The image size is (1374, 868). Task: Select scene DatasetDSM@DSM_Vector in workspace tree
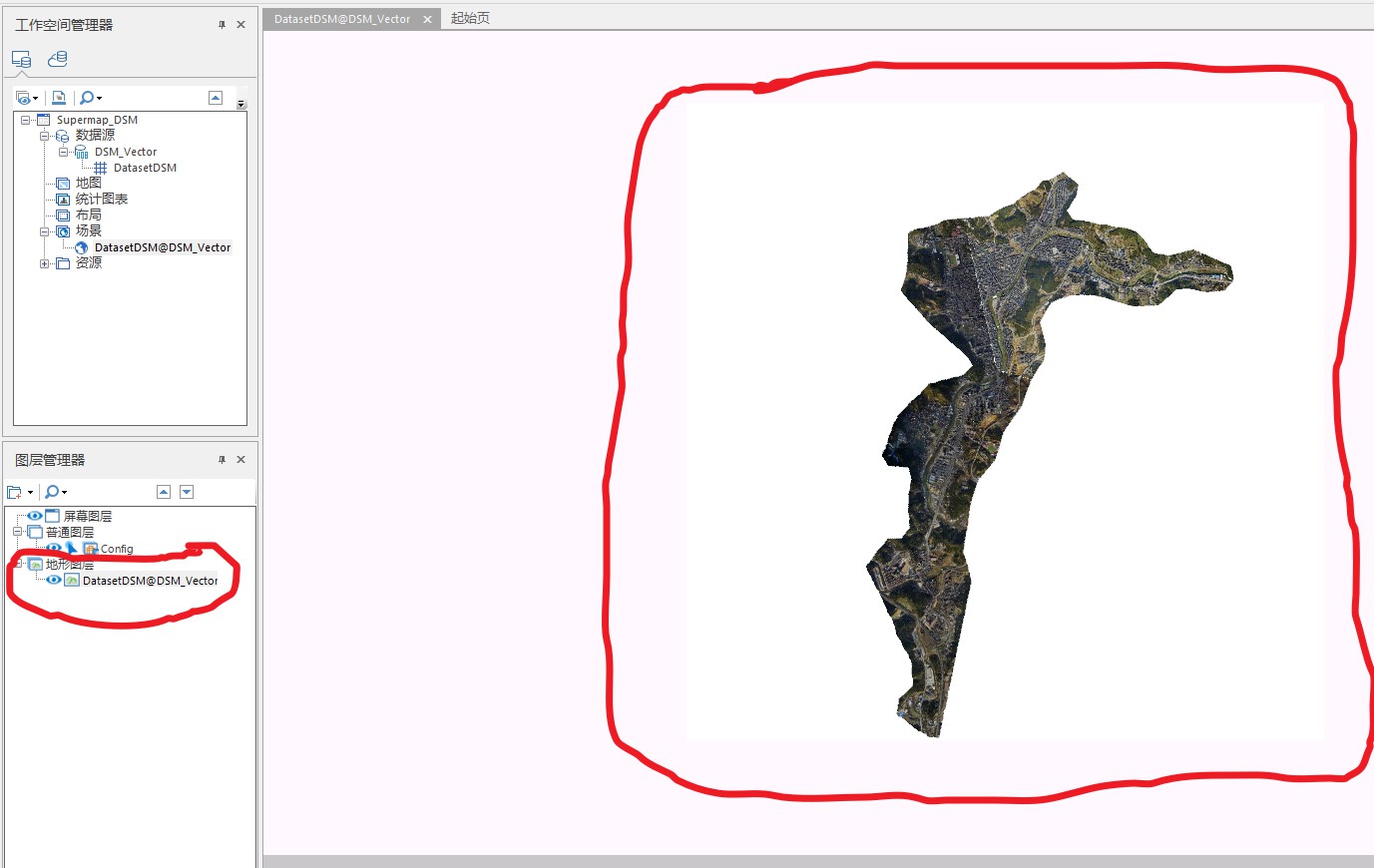[163, 247]
